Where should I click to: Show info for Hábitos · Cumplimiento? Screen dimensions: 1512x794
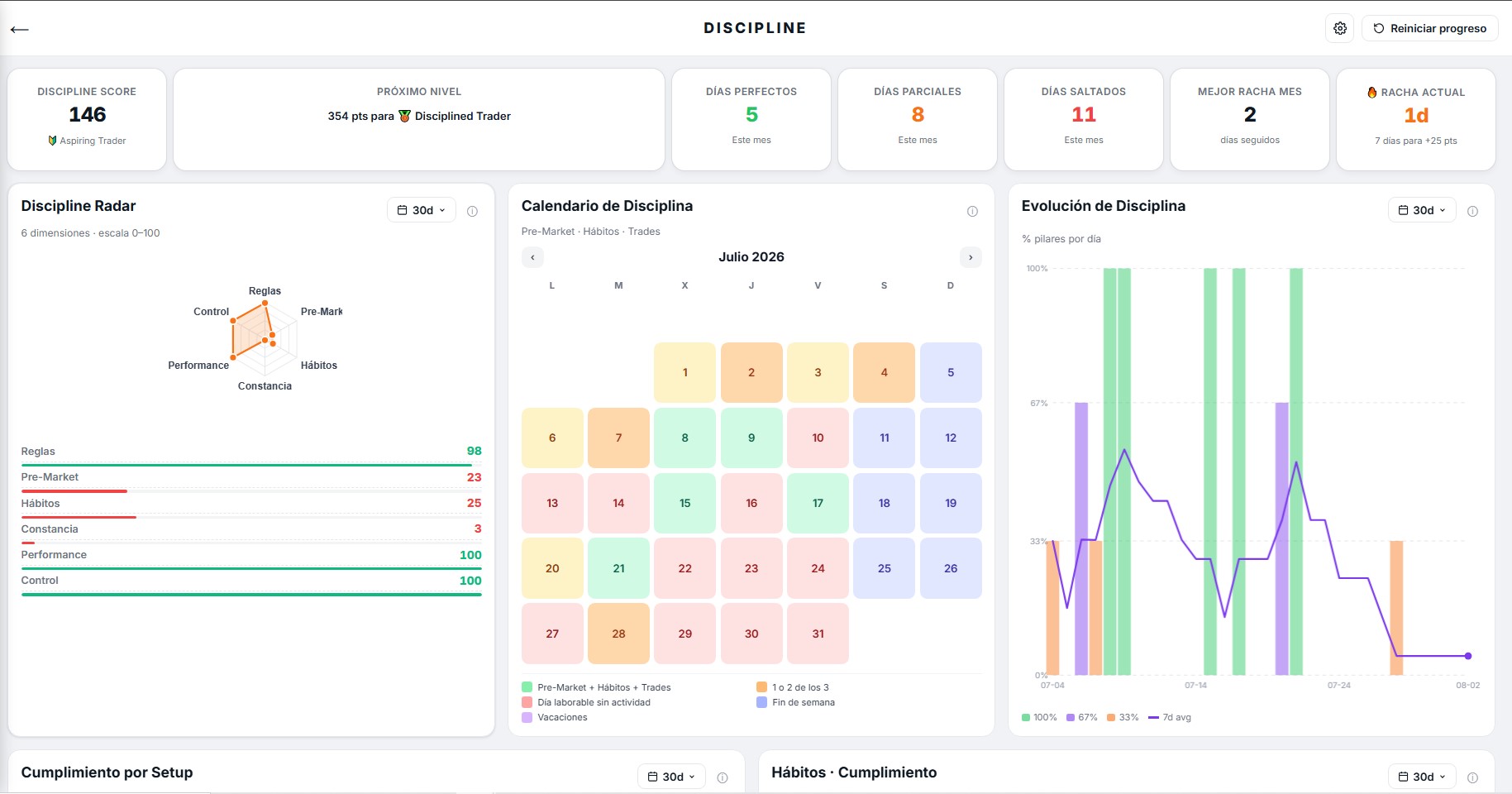pos(1473,777)
